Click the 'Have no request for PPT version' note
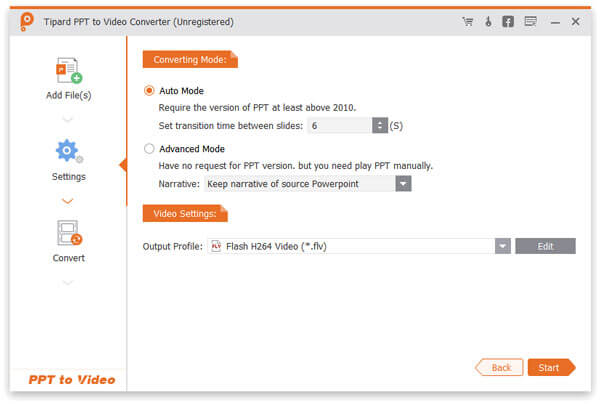This screenshot has height=404, width=600. tap(296, 166)
